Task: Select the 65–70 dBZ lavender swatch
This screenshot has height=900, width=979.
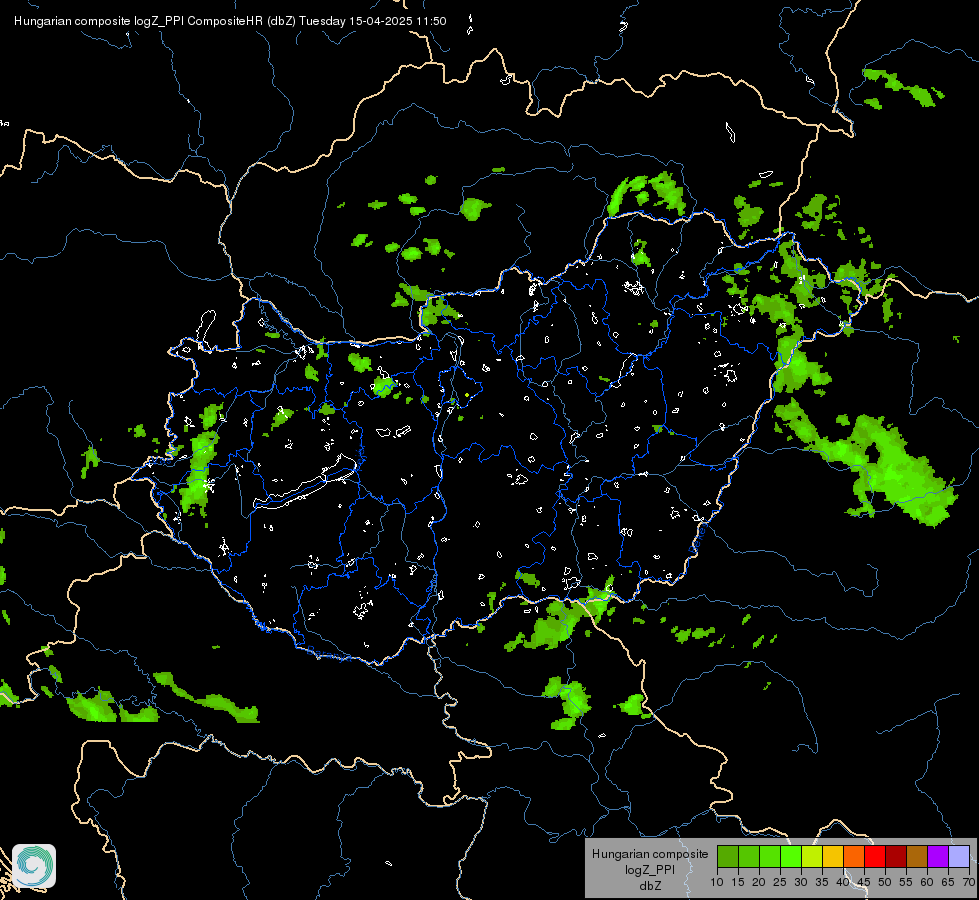Action: click(x=959, y=856)
